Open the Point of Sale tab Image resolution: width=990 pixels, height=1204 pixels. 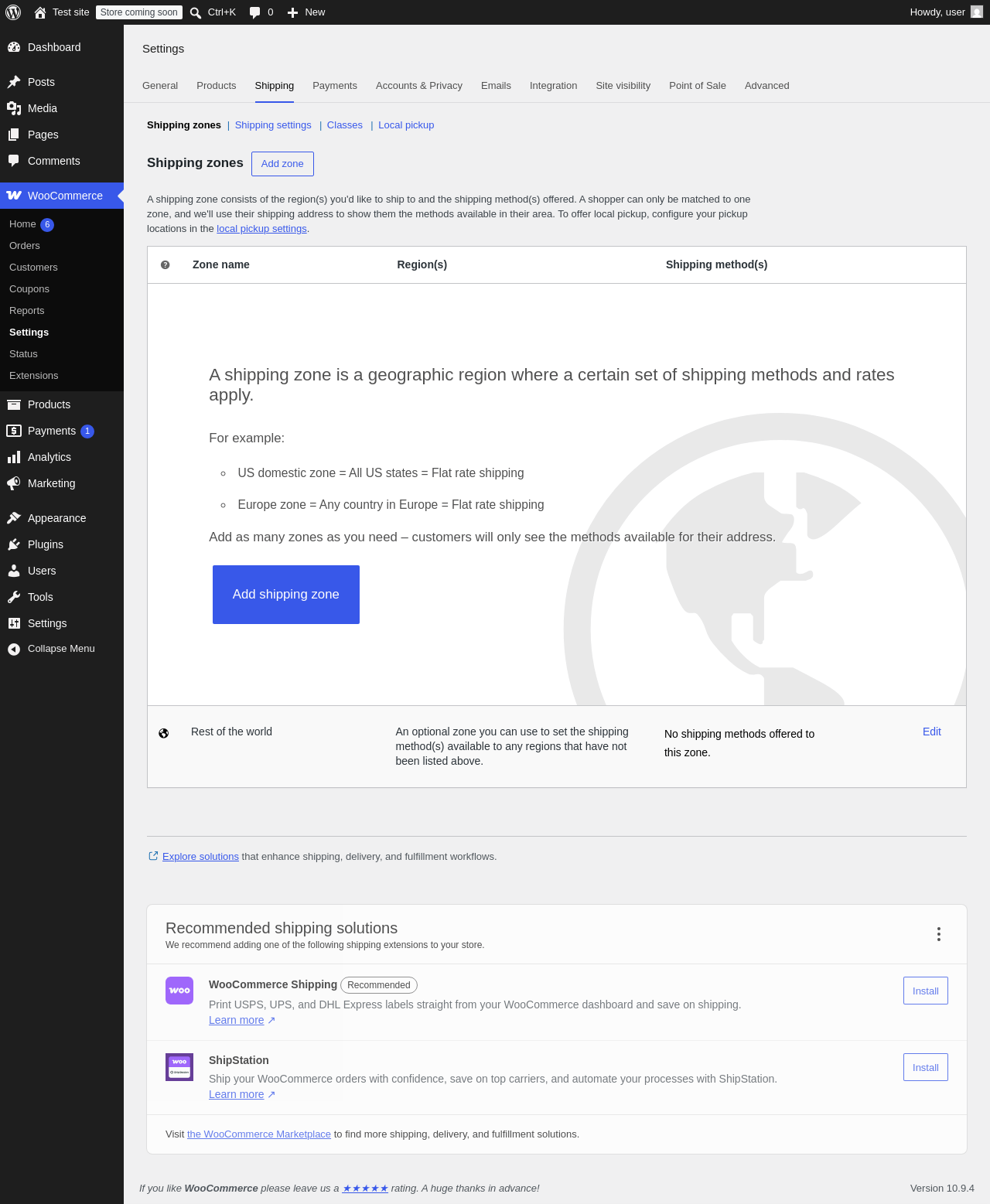tap(698, 86)
